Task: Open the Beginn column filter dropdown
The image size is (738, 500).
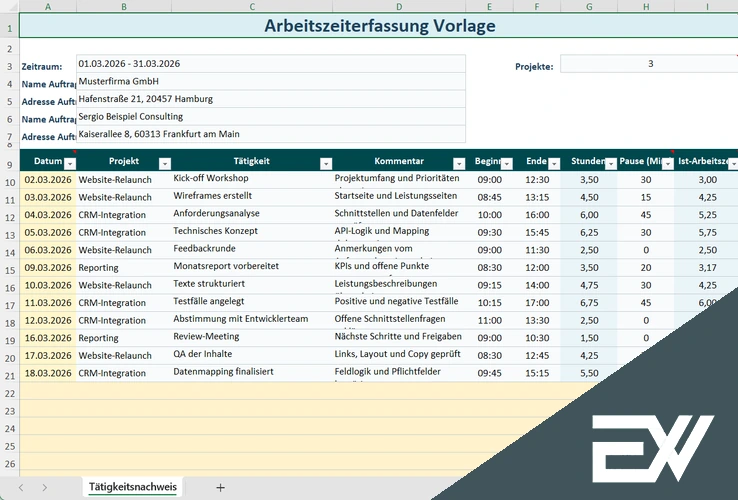Action: (x=506, y=163)
